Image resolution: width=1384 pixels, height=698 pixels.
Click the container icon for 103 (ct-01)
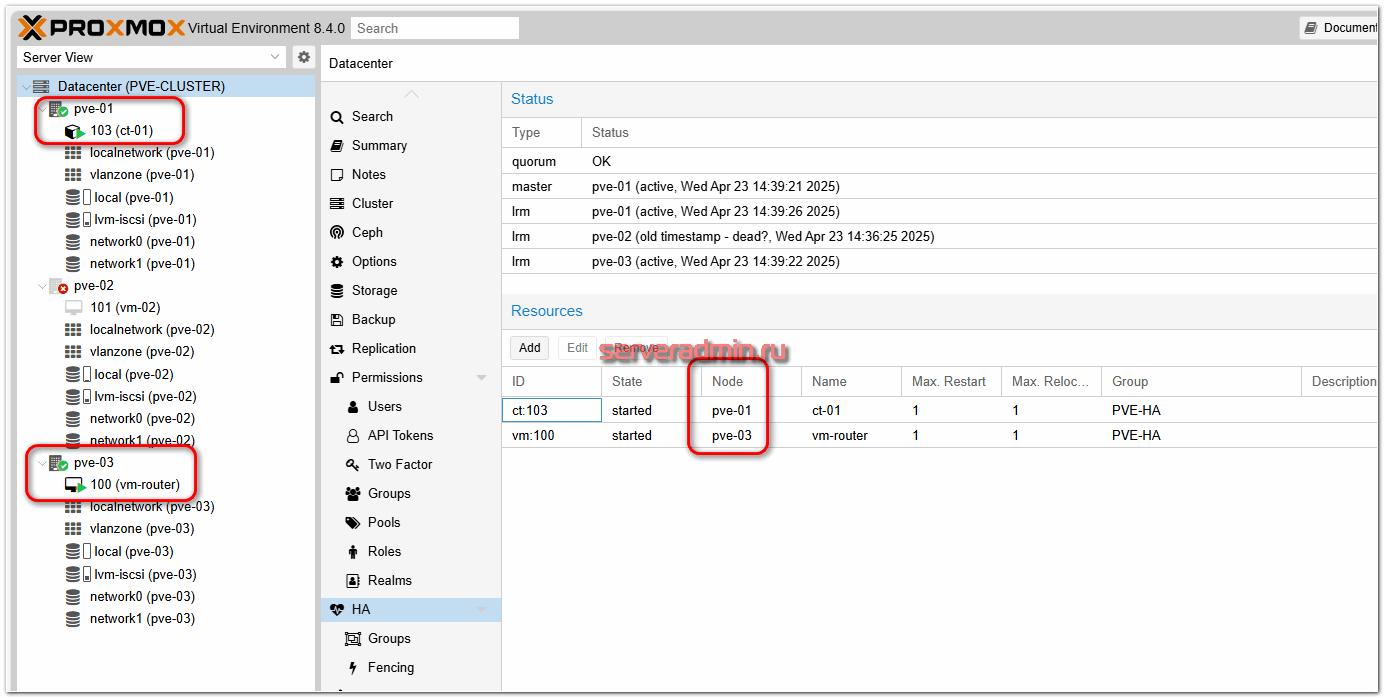coord(75,131)
